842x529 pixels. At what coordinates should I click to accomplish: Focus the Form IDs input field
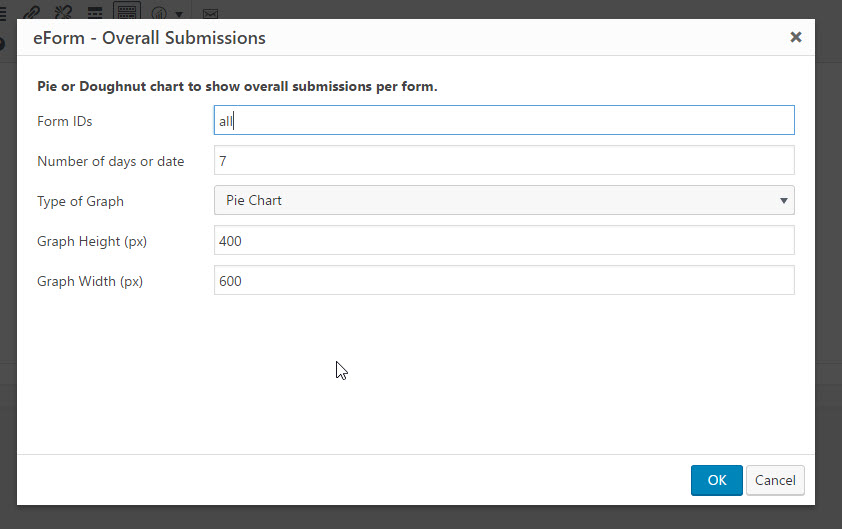coord(504,120)
